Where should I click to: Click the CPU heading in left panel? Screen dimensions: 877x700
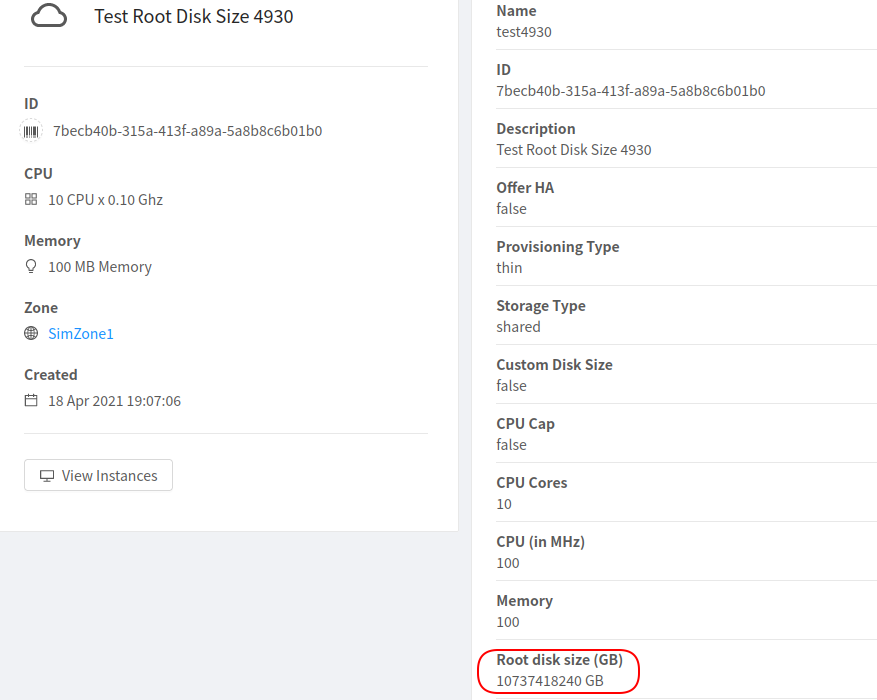(x=38, y=174)
